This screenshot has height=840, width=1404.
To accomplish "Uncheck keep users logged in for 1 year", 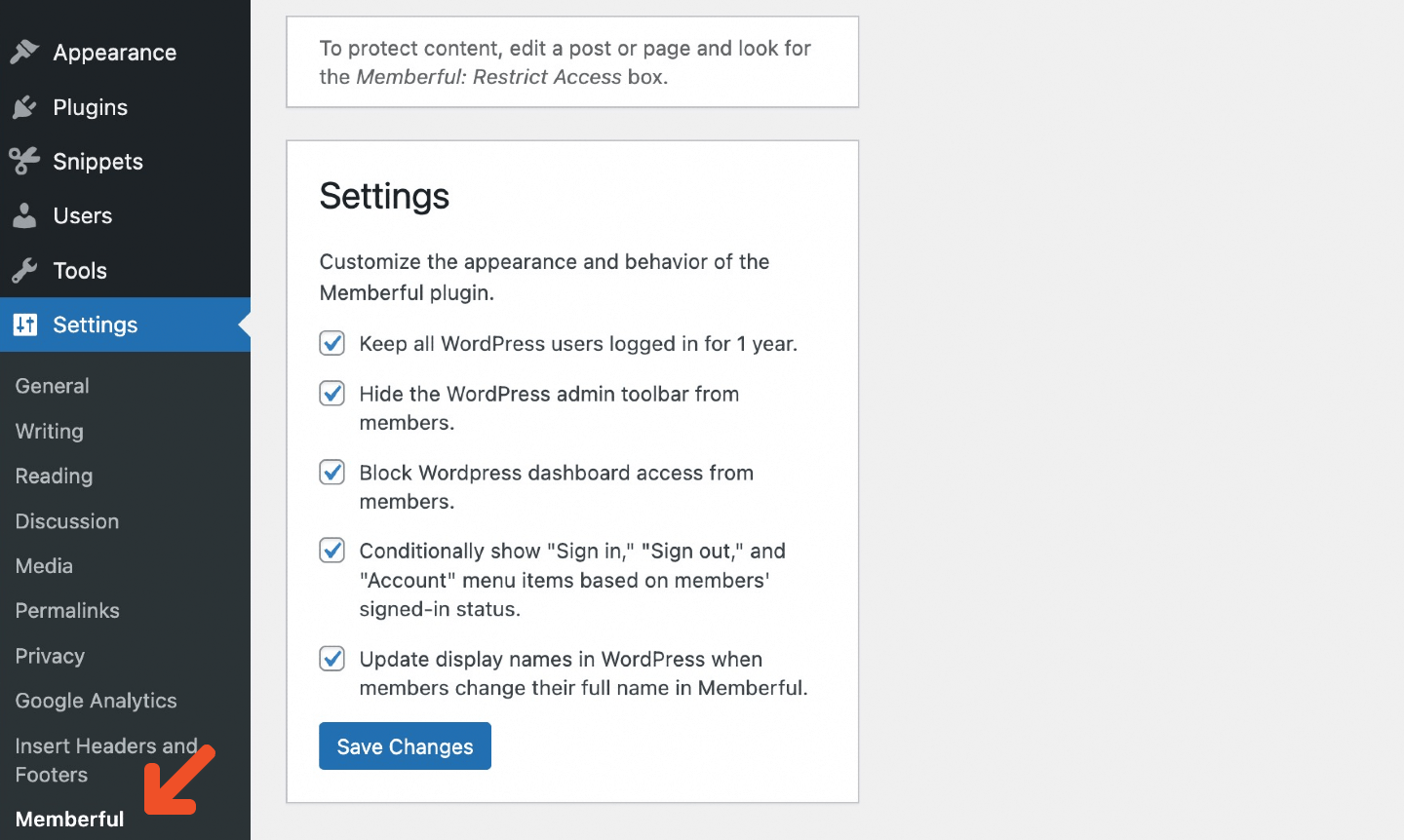I will click(x=332, y=343).
